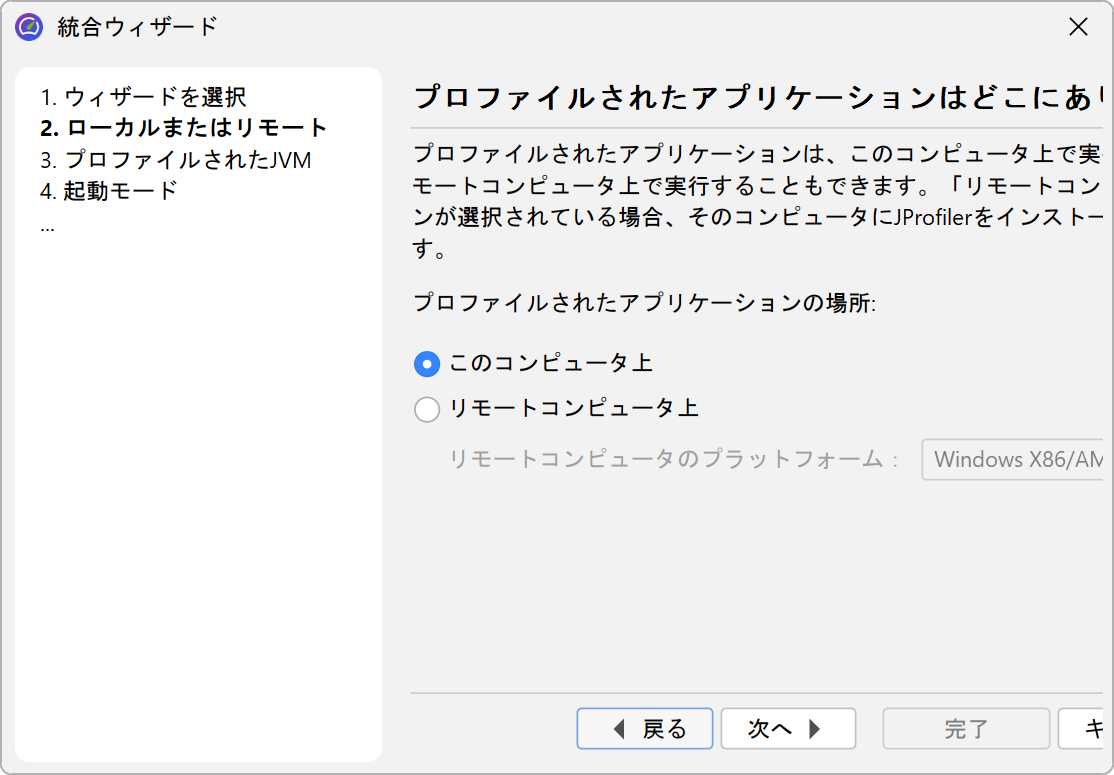Screen dimensions: 1114x775
Task: Select the このコンピュータ上 radio button
Action: (x=427, y=364)
